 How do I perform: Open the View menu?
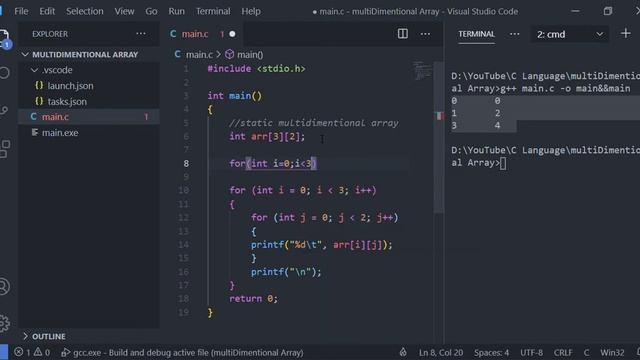pos(124,11)
